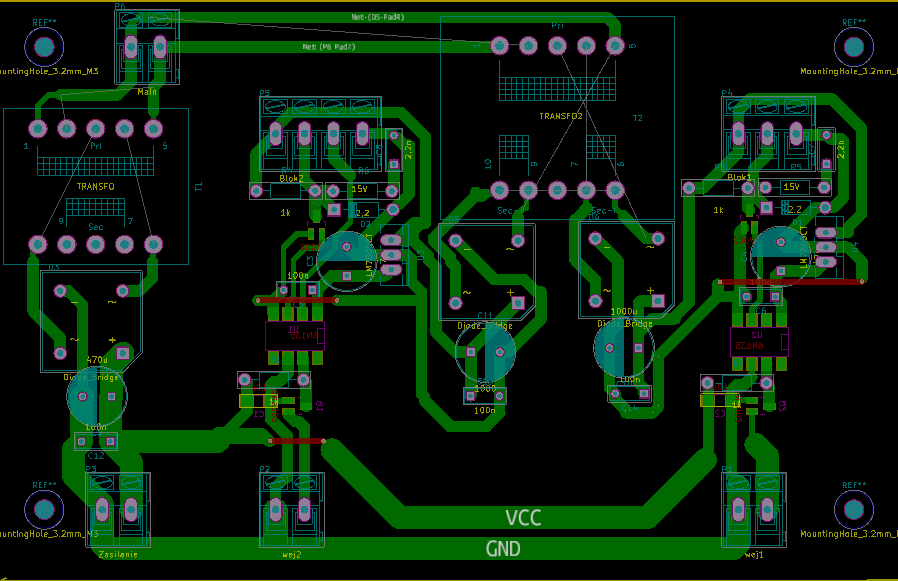Select the T1 transformer reference text
898x581 pixels.
[199, 187]
